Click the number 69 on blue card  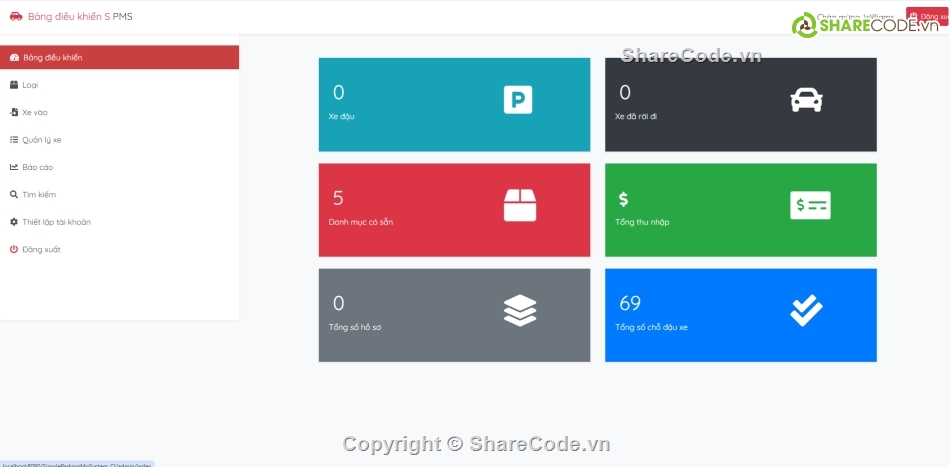[630, 303]
